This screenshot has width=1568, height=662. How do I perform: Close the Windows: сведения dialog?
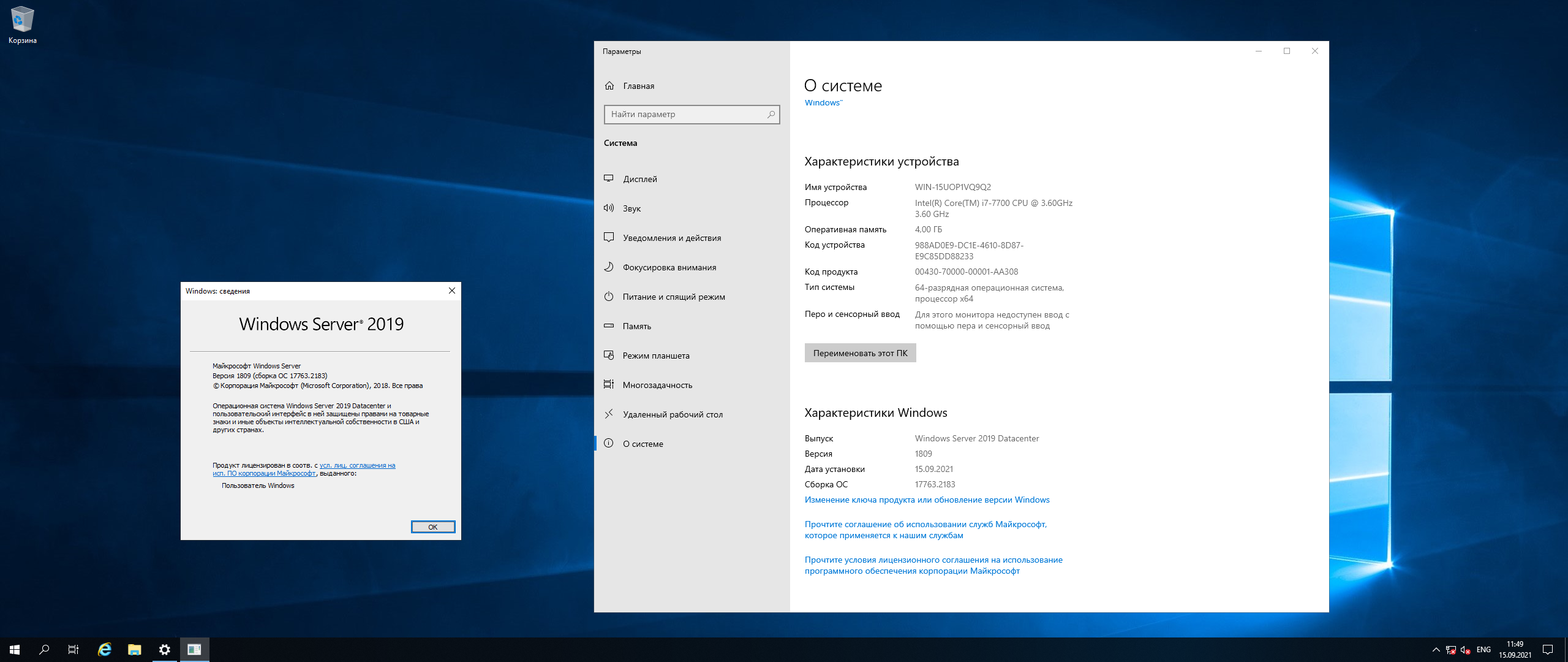click(x=452, y=291)
